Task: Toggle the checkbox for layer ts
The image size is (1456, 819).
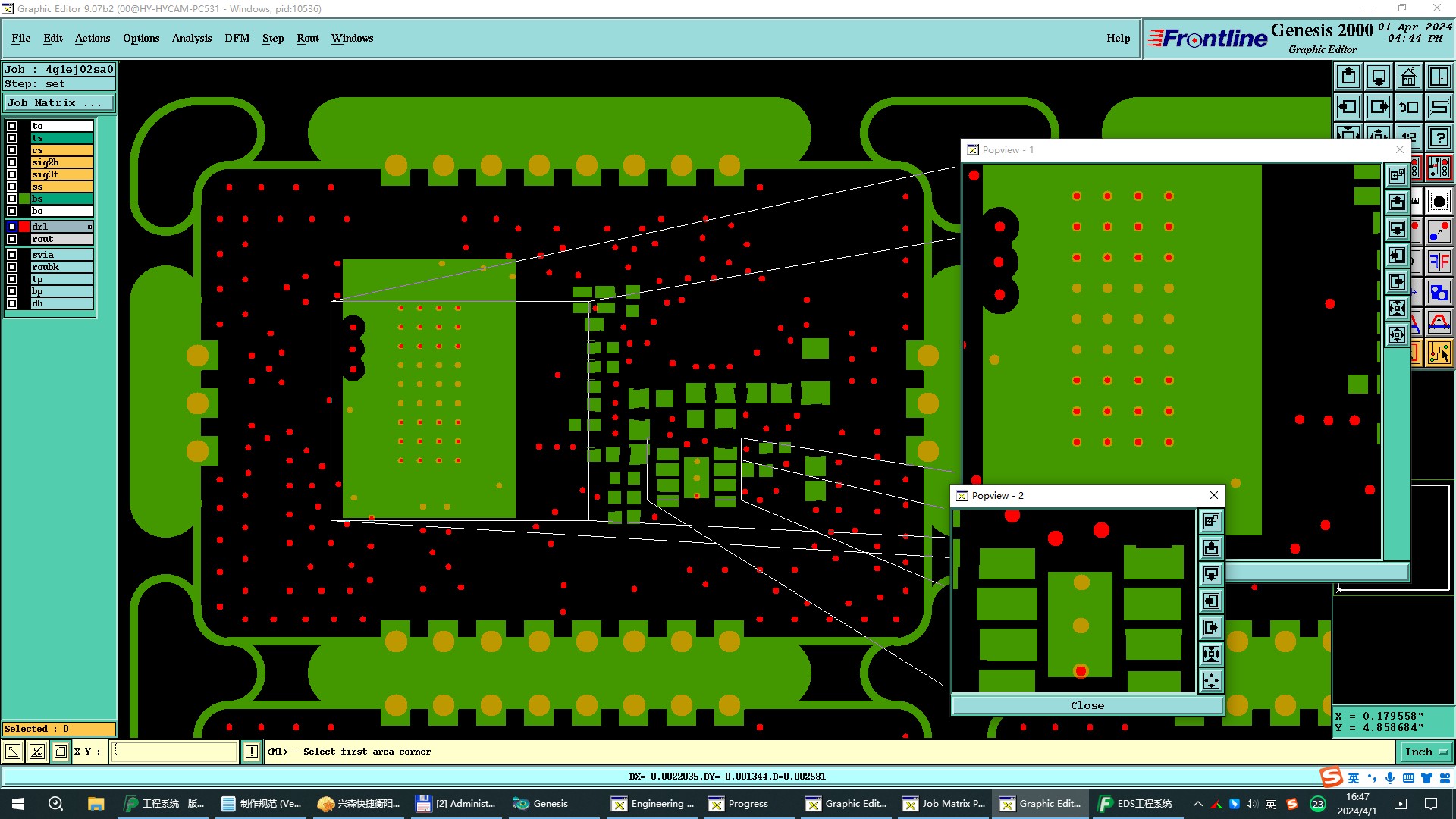Action: (12, 138)
